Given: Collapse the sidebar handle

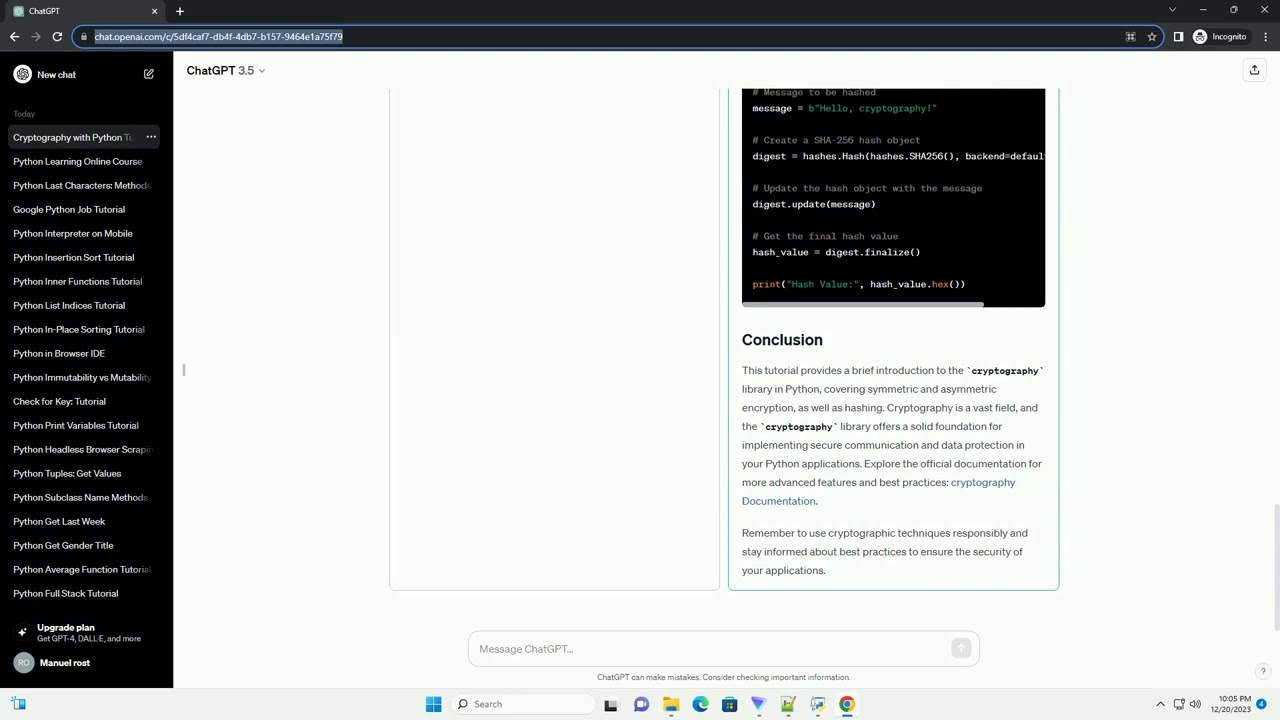Looking at the screenshot, I should pyautogui.click(x=183, y=370).
